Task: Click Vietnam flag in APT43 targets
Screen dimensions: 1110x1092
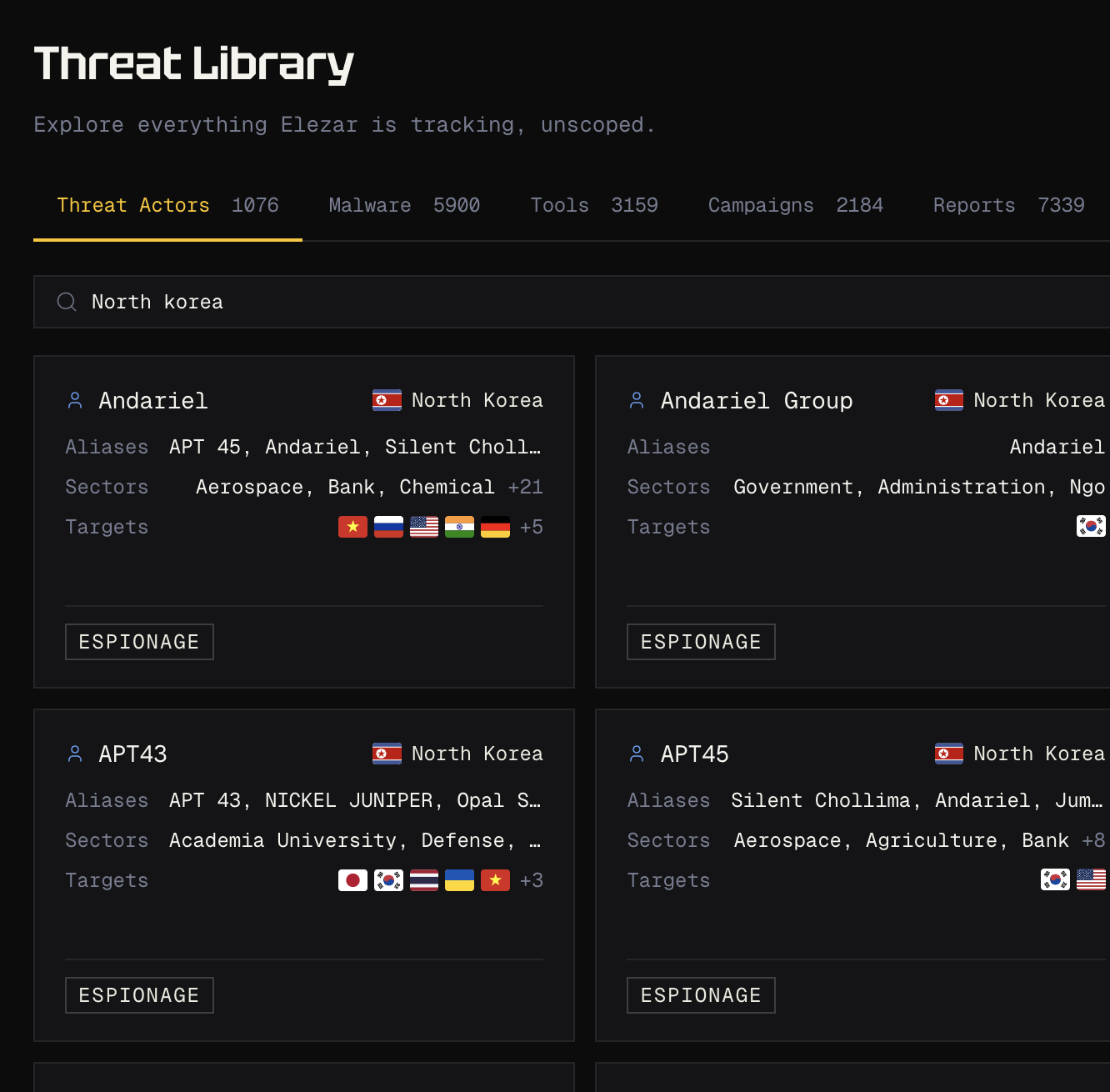Action: click(x=495, y=880)
